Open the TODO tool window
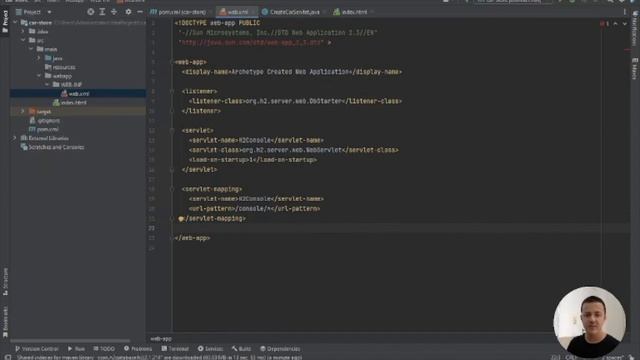 (104, 349)
